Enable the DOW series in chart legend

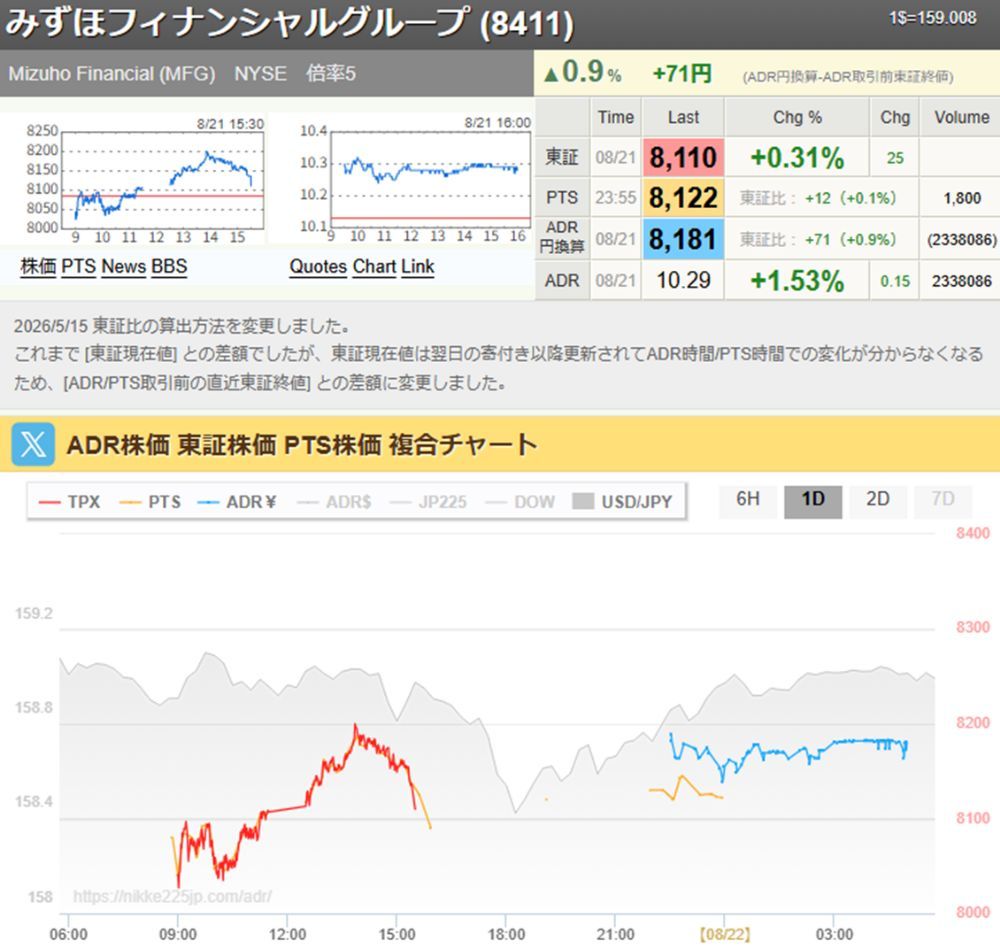point(520,502)
